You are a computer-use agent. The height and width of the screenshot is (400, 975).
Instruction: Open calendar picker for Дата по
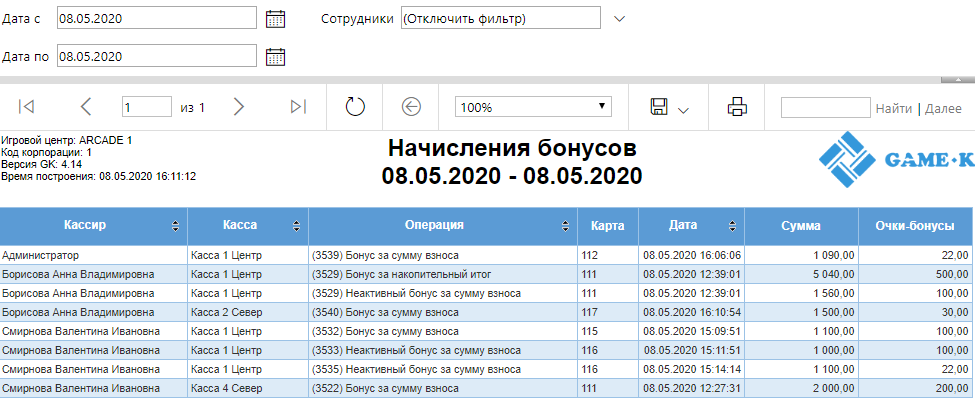[275, 57]
